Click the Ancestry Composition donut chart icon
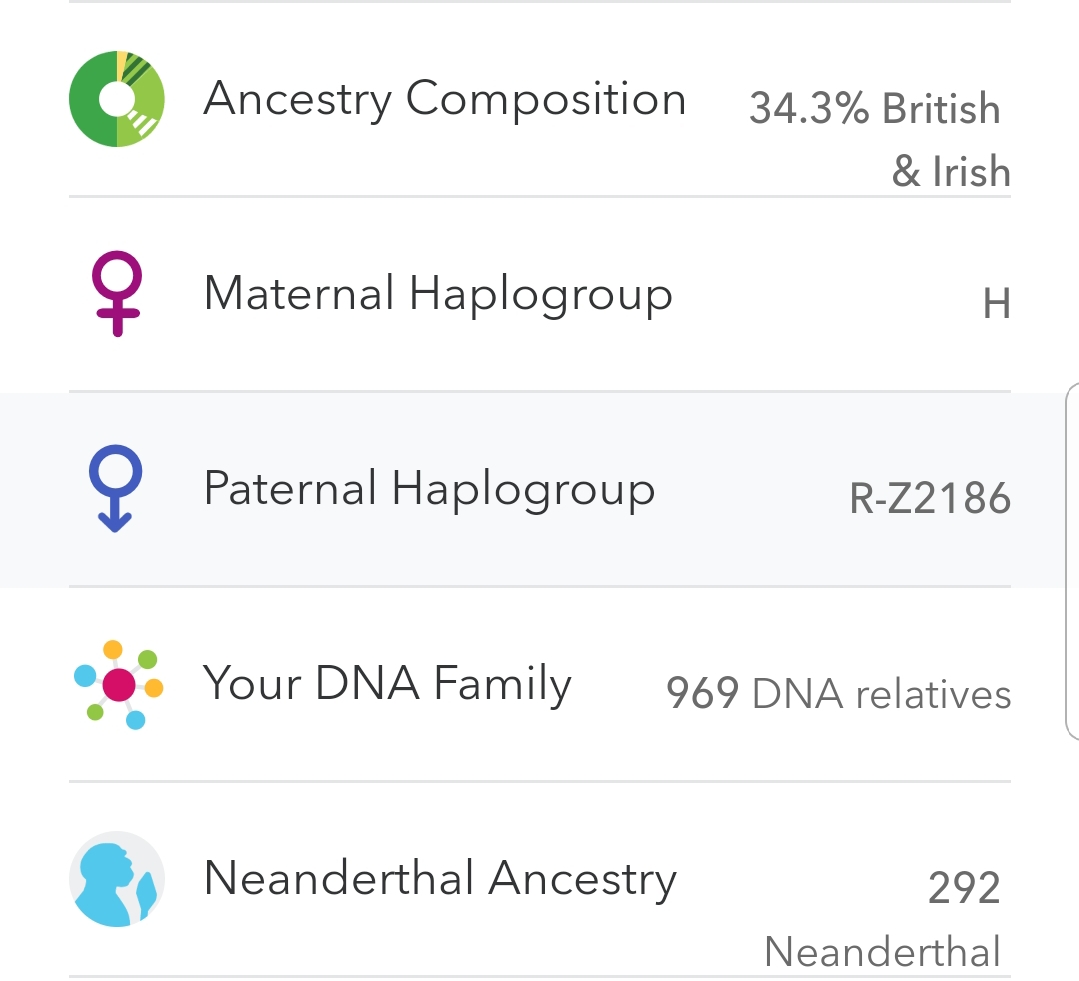This screenshot has width=1079, height=981. [117, 98]
